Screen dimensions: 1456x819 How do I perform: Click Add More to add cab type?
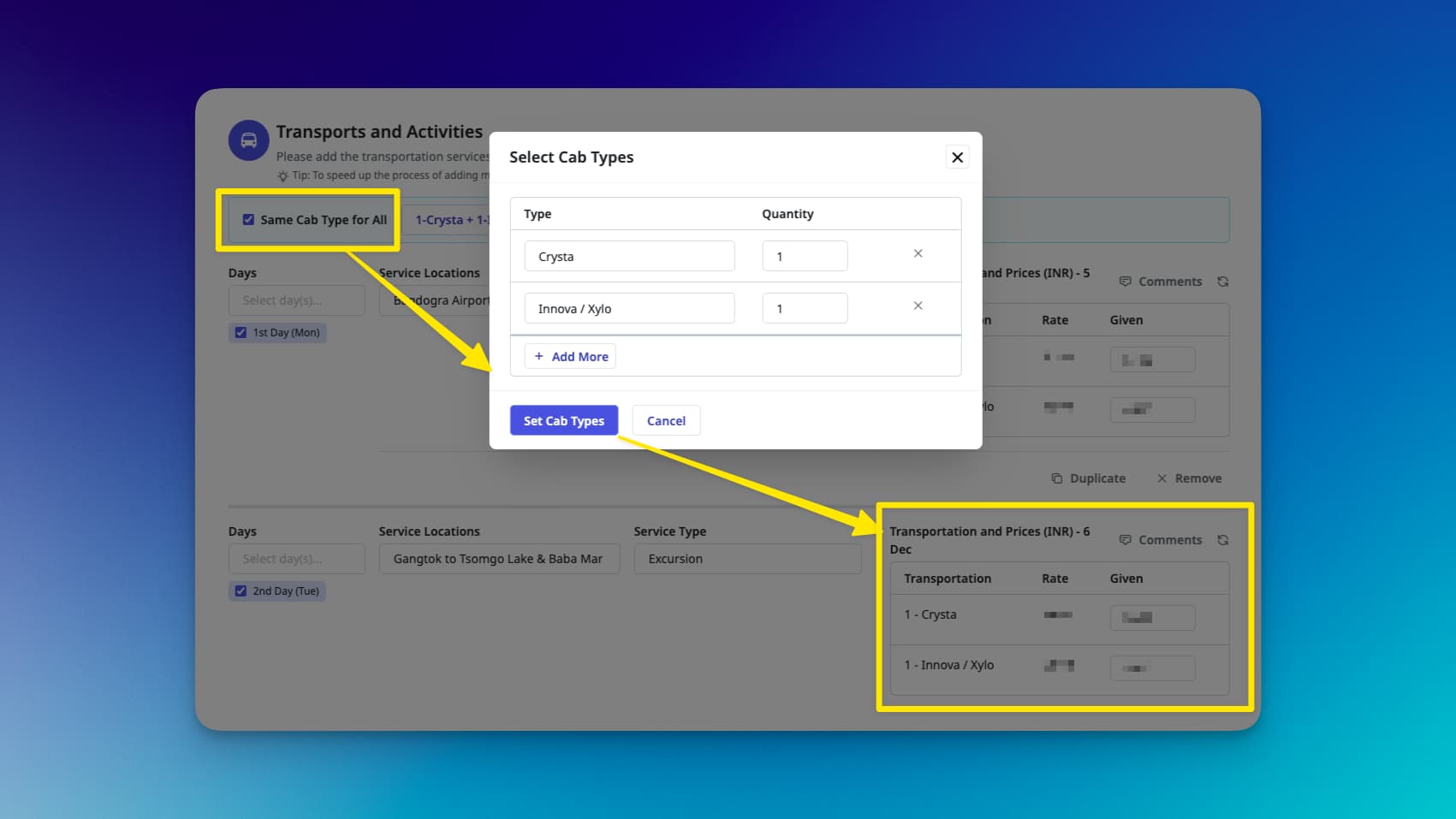click(x=570, y=357)
